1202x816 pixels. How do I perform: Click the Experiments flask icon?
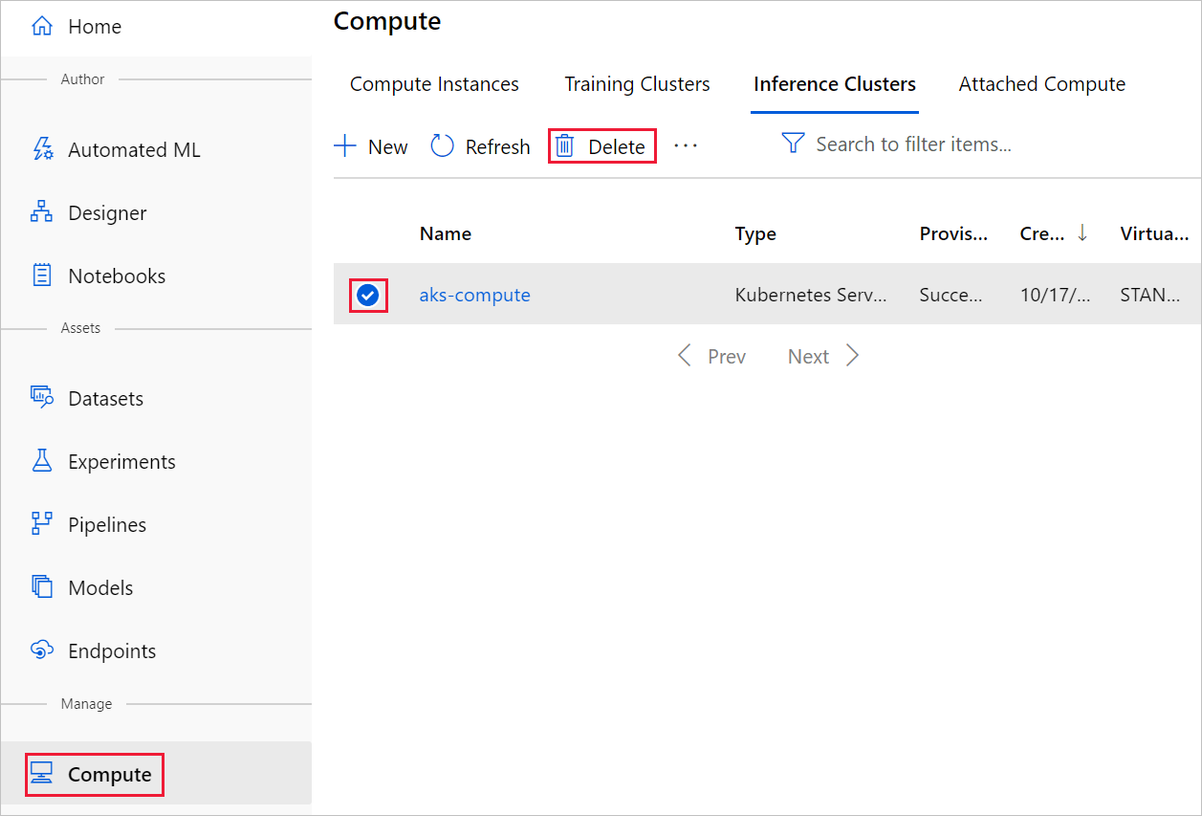coord(42,461)
